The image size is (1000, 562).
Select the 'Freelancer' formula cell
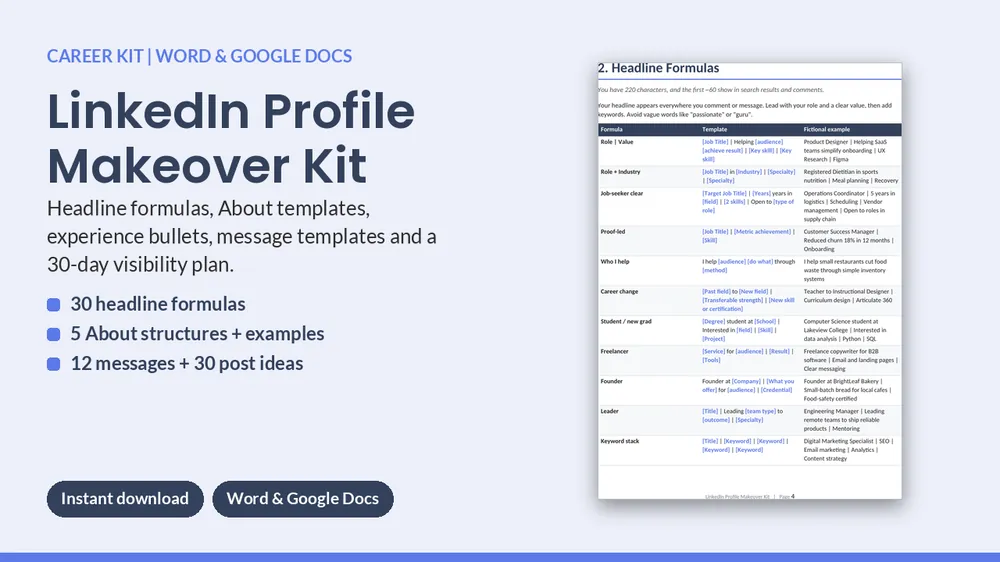point(614,352)
